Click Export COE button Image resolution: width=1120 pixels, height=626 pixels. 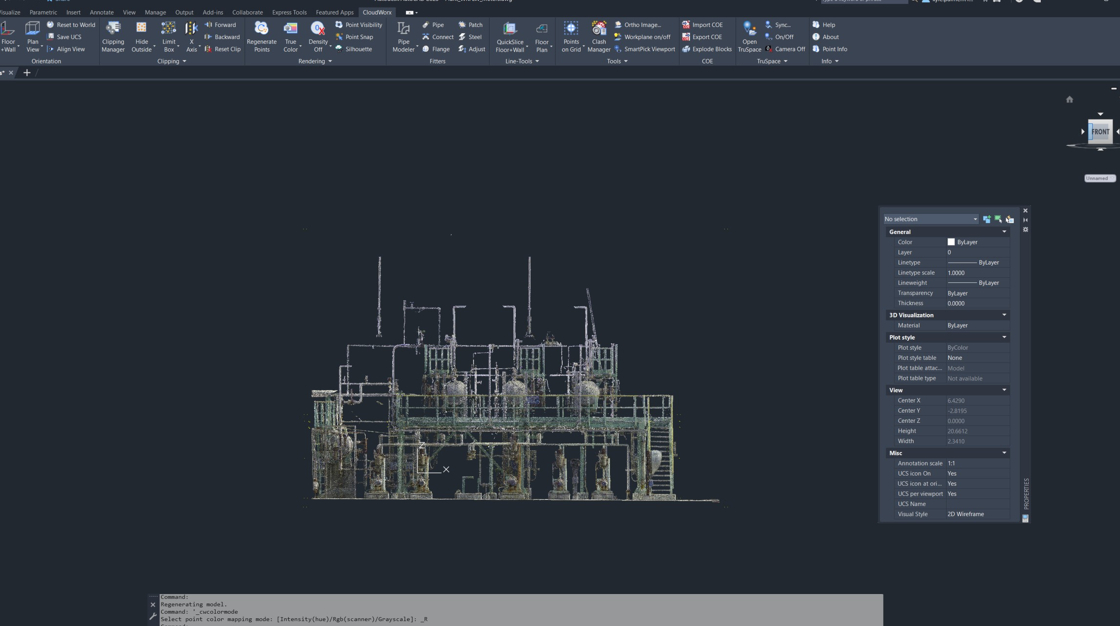[x=701, y=36]
